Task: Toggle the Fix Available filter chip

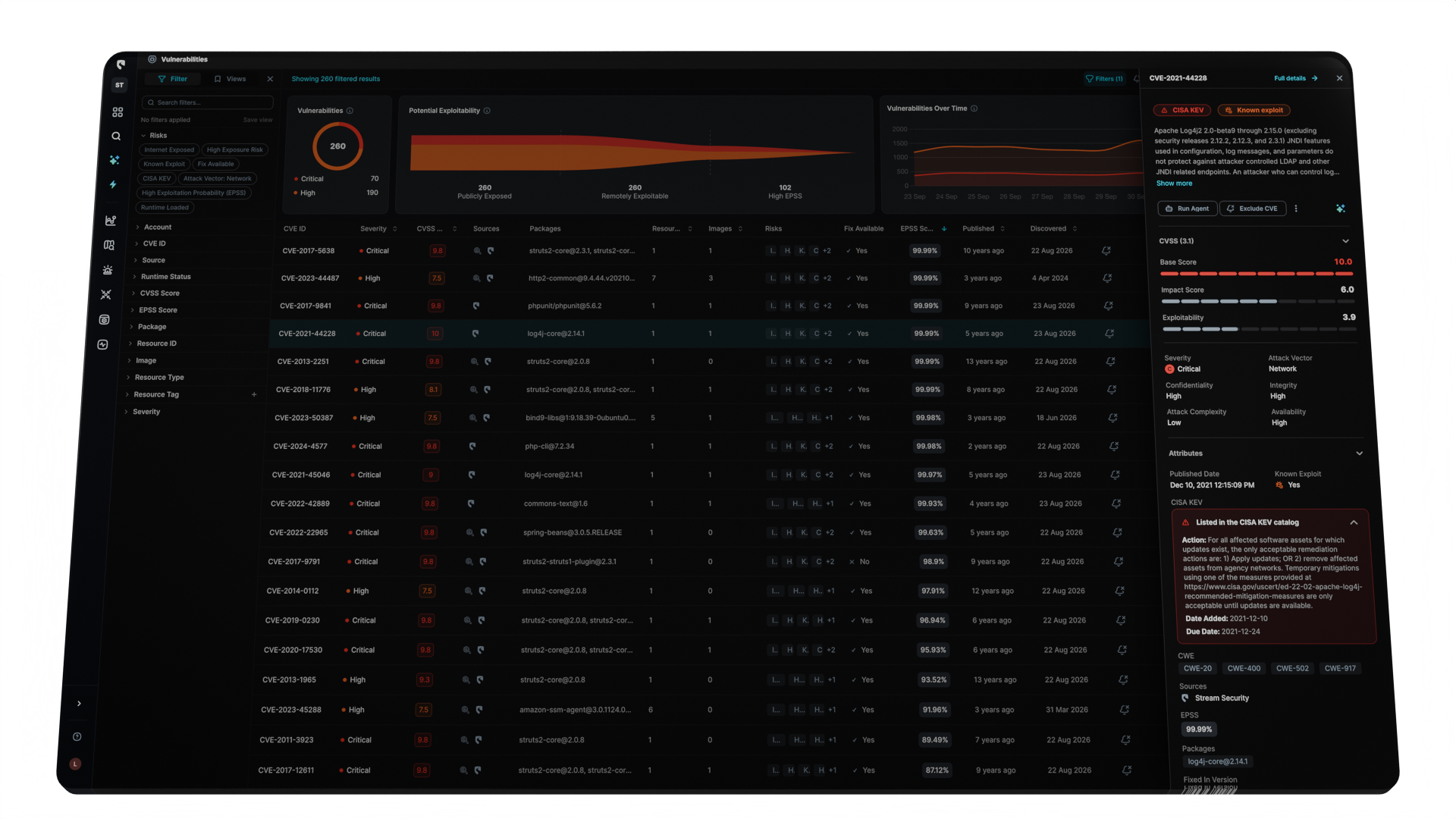Action: pyautogui.click(x=216, y=165)
